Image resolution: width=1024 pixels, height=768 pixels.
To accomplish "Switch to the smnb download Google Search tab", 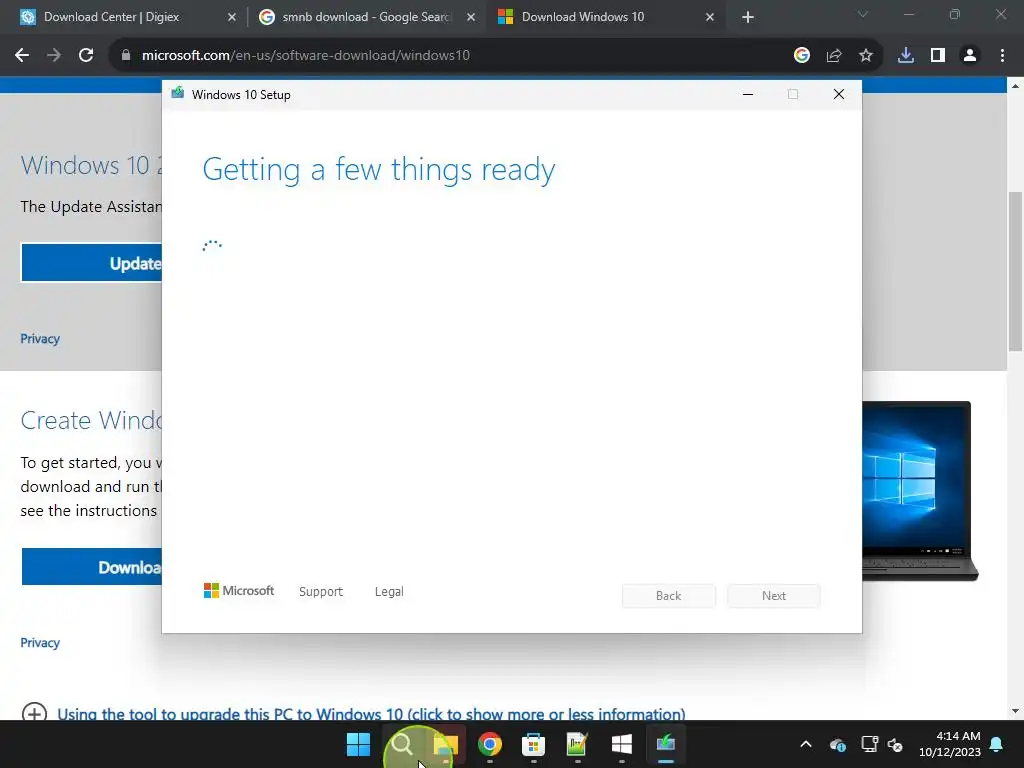I will pyautogui.click(x=366, y=17).
